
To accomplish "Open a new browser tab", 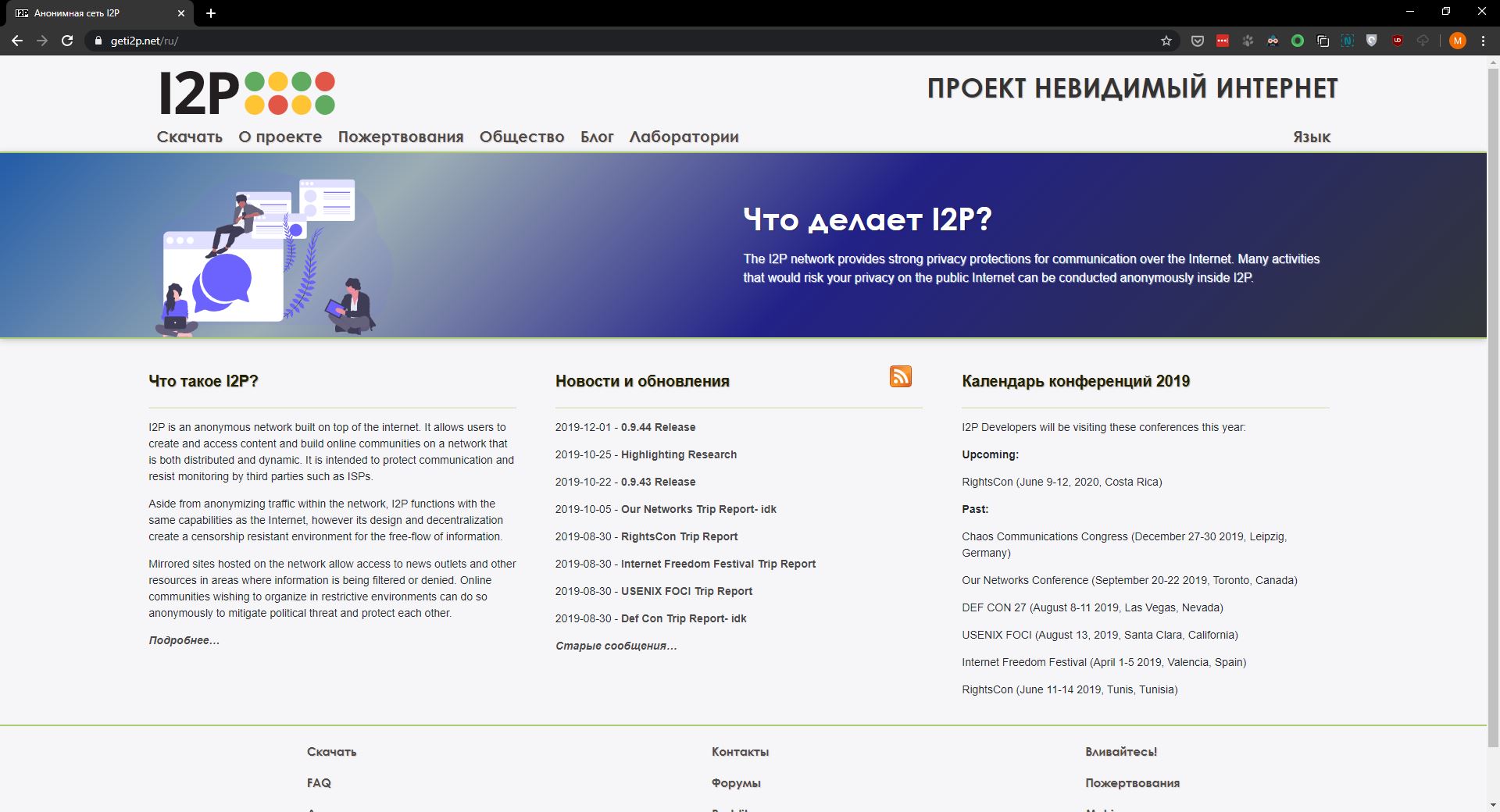I will coord(211,13).
